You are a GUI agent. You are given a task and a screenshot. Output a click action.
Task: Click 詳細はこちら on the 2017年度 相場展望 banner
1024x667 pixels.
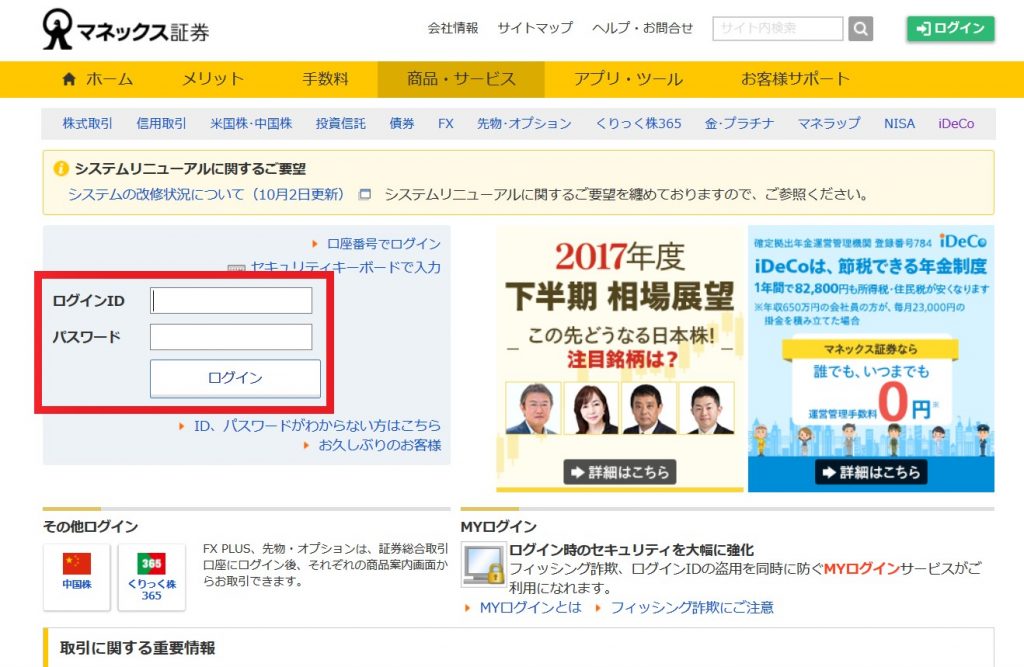click(x=620, y=472)
